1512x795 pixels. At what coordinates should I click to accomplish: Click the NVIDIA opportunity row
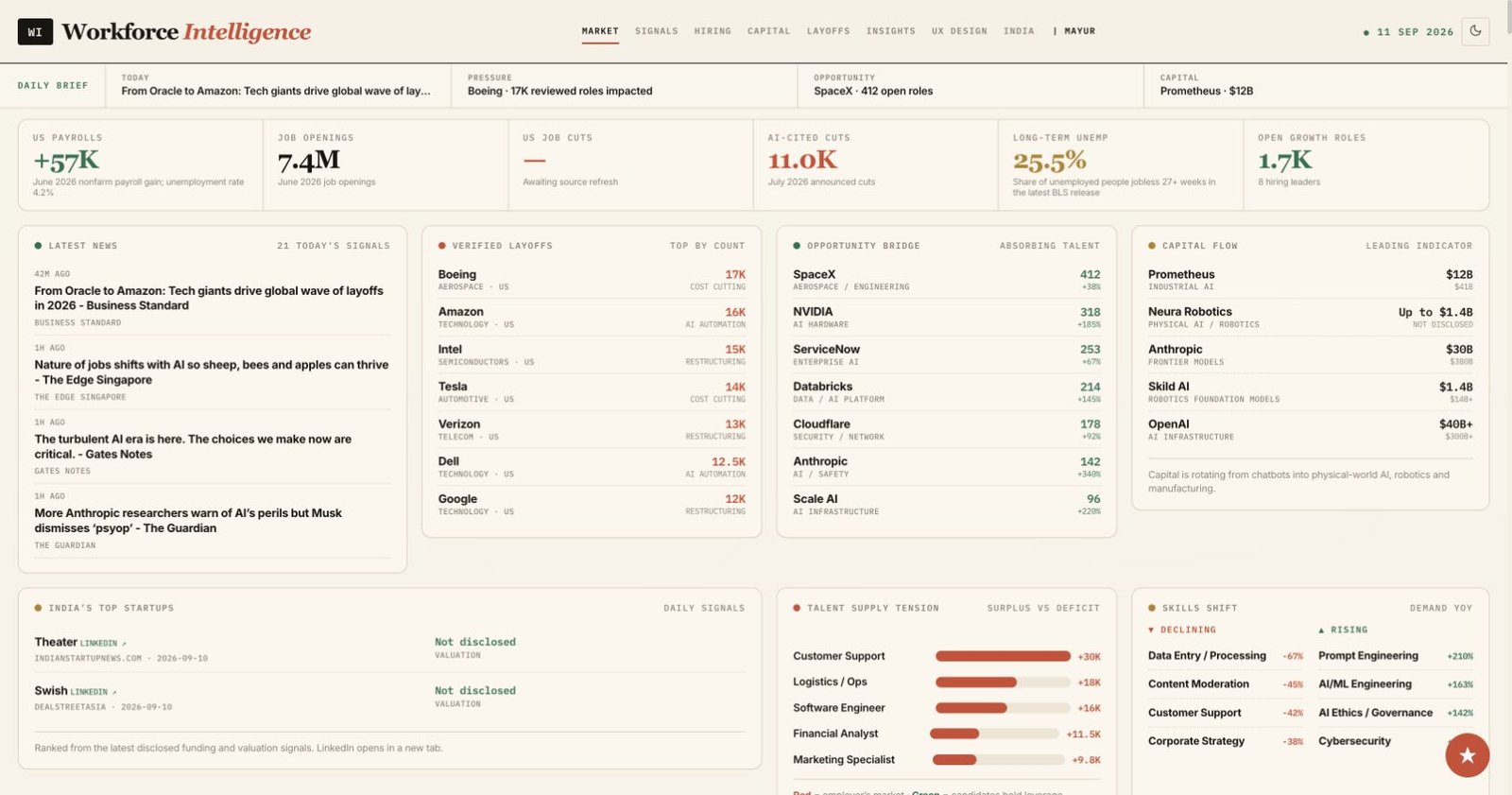coord(947,318)
